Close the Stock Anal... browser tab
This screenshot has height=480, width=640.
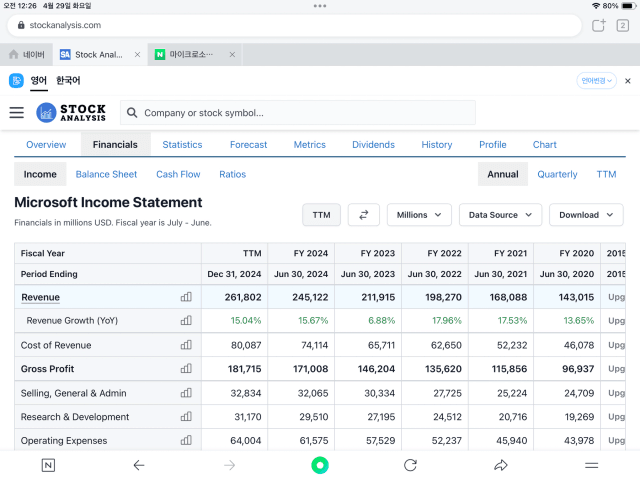pos(138,54)
